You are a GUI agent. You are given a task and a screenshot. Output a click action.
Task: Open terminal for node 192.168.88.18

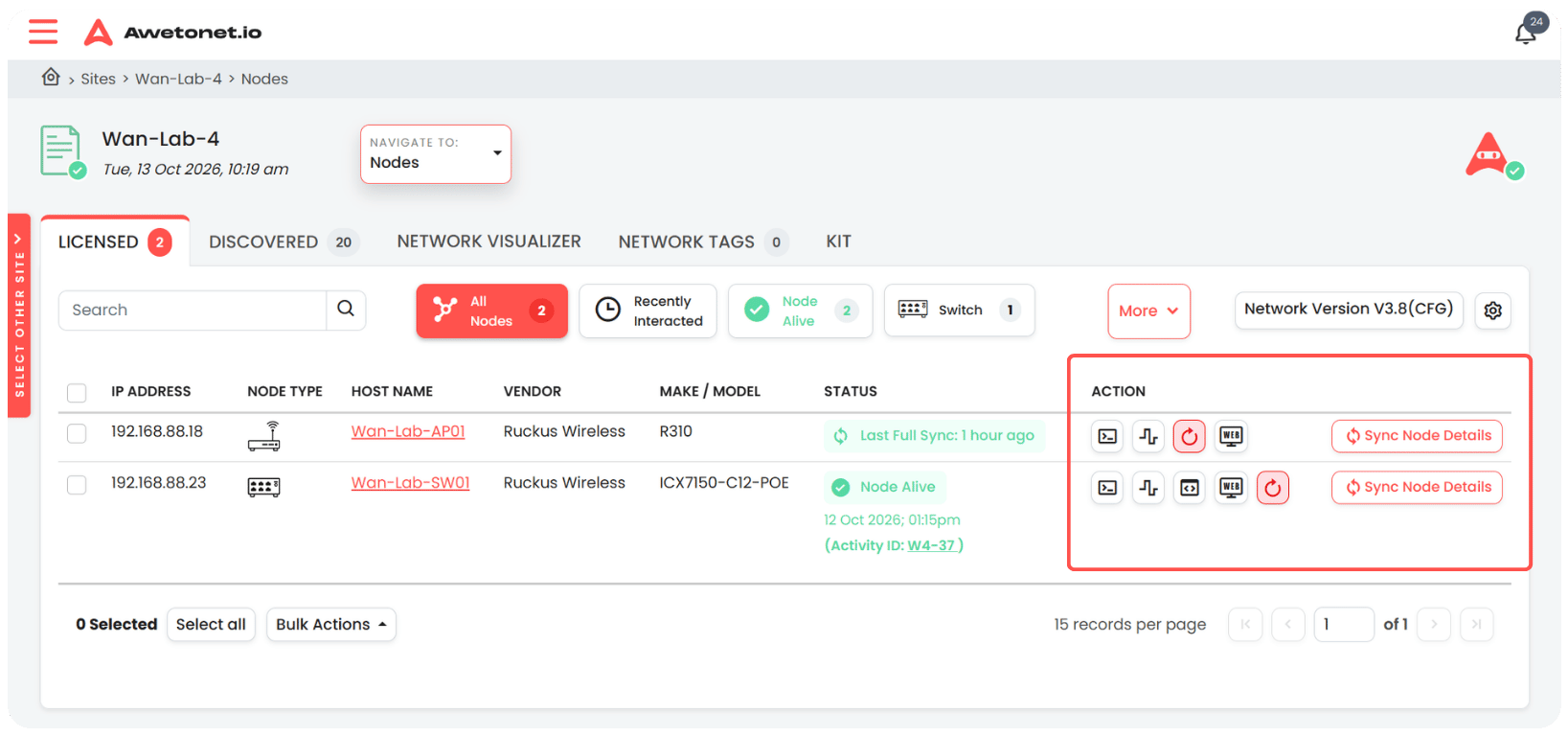click(1107, 436)
